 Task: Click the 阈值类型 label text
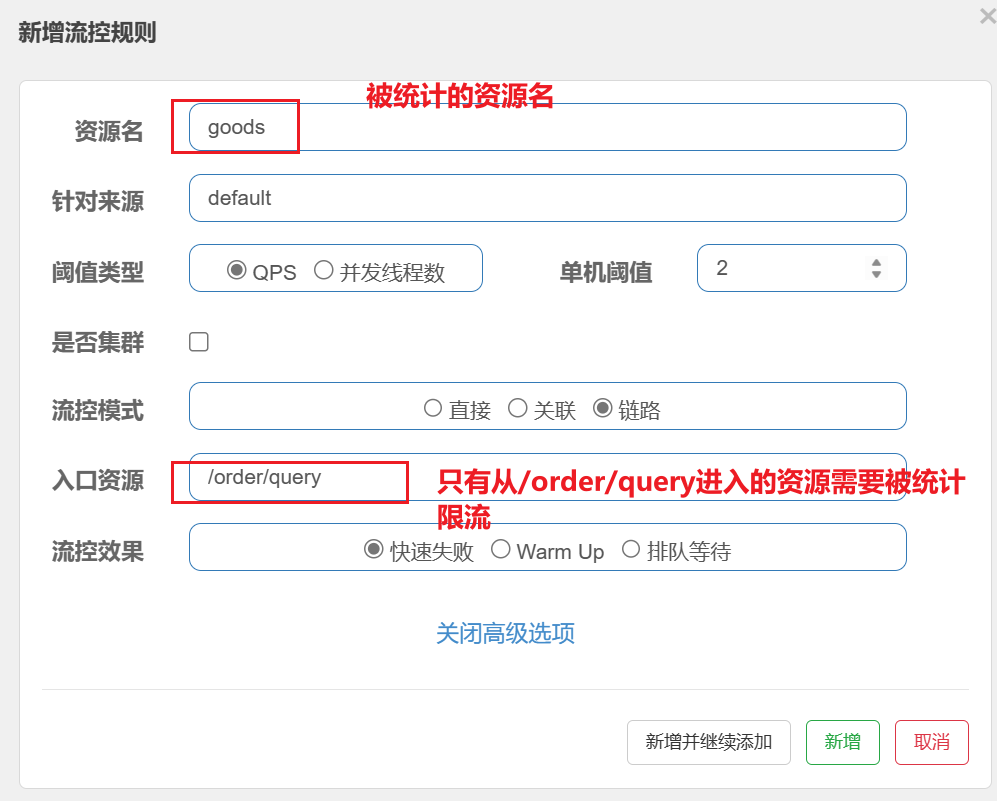click(x=98, y=272)
